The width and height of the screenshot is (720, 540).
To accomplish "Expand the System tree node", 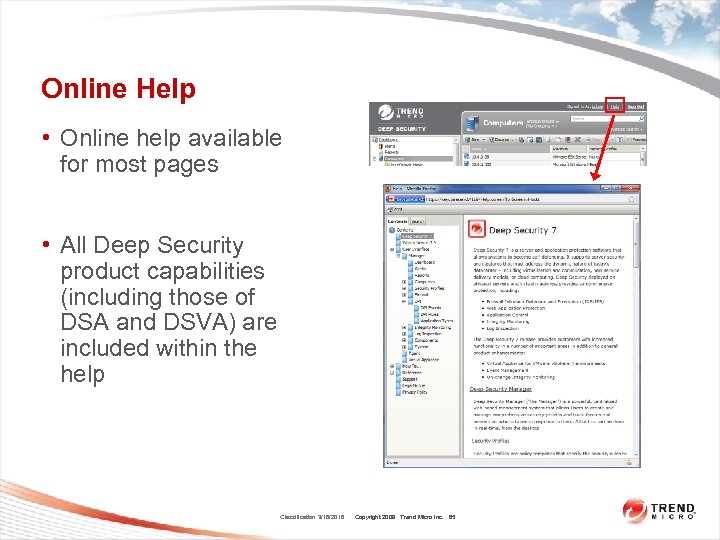I will (x=404, y=347).
